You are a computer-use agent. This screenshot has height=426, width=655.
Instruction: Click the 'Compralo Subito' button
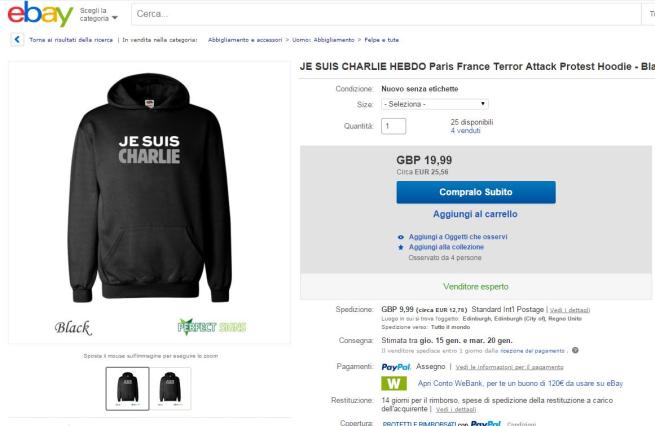(x=475, y=192)
